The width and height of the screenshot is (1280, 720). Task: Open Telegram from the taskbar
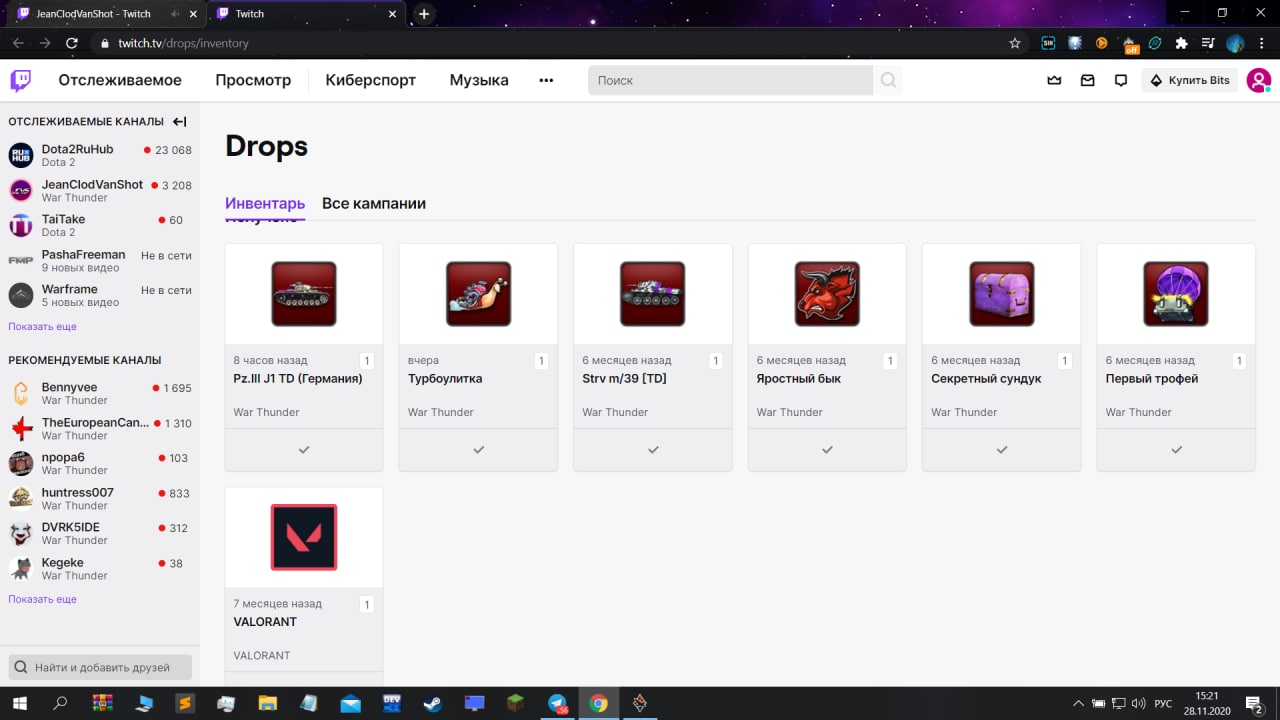558,703
